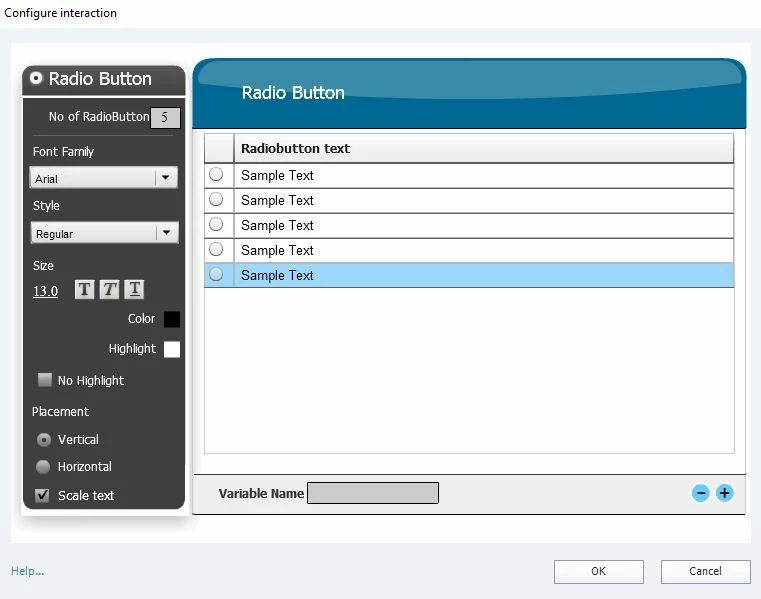Apply underline text style button
Image resolution: width=761 pixels, height=599 pixels.
(x=134, y=289)
